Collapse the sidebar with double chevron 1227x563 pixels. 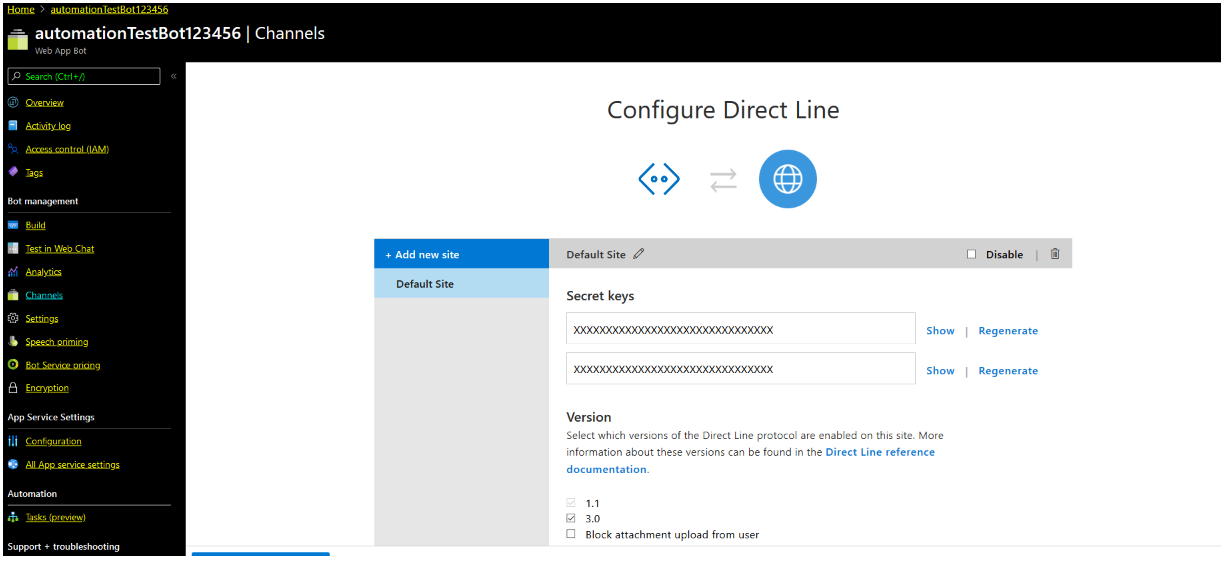[173, 76]
